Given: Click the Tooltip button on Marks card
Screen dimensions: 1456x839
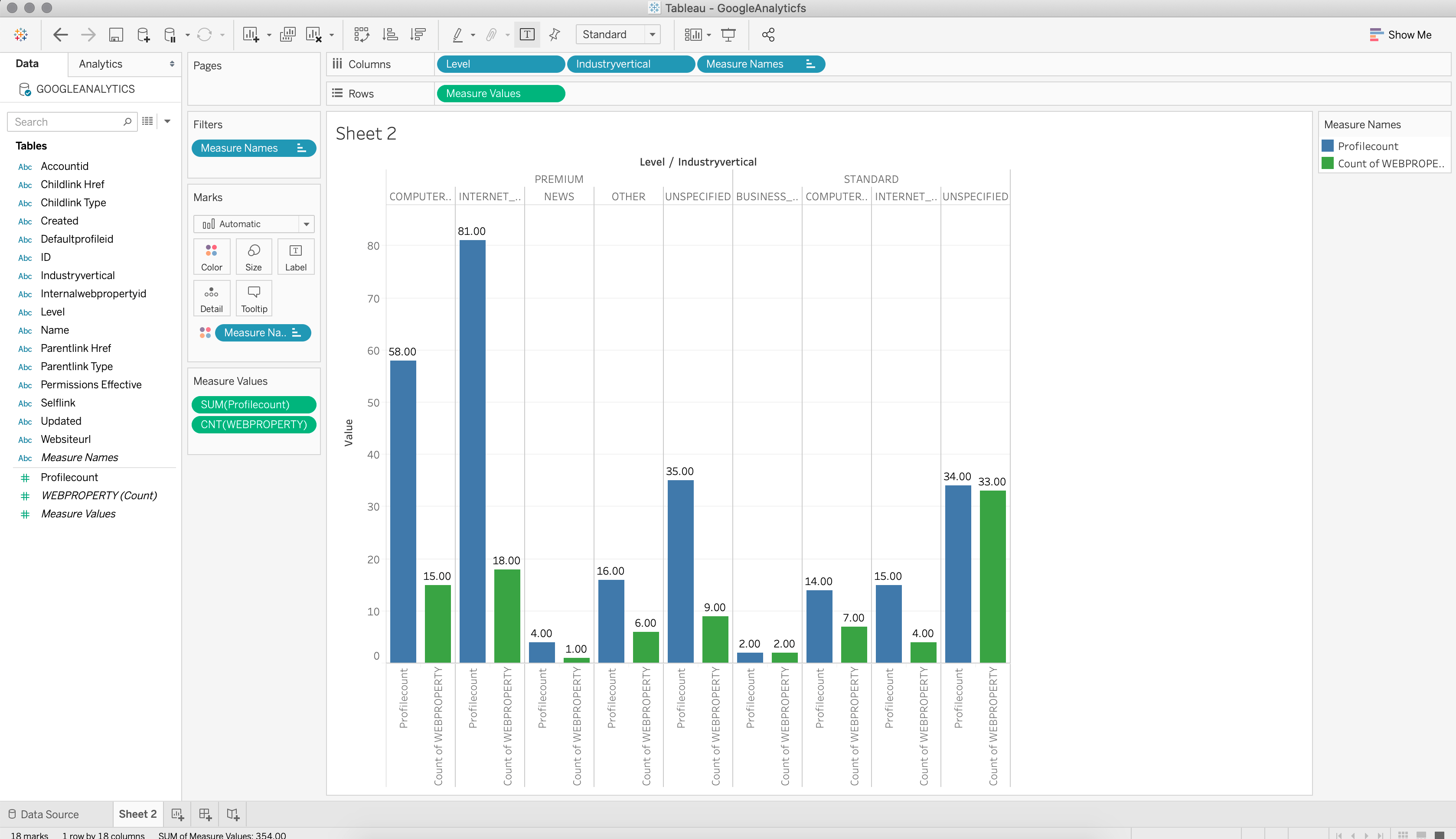Looking at the screenshot, I should click(254, 299).
